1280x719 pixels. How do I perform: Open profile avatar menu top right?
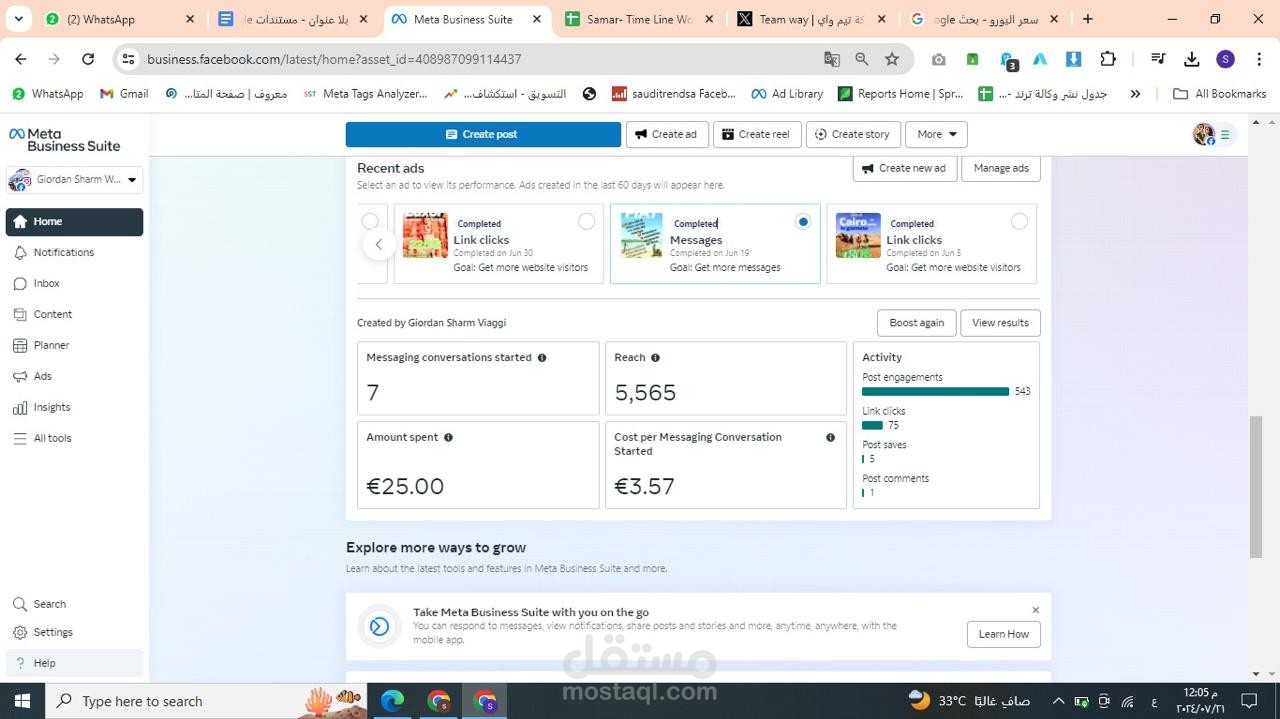click(x=1204, y=134)
